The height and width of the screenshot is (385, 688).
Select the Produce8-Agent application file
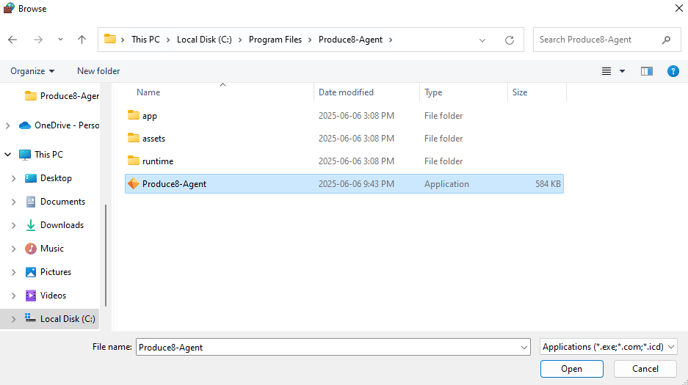tap(344, 184)
